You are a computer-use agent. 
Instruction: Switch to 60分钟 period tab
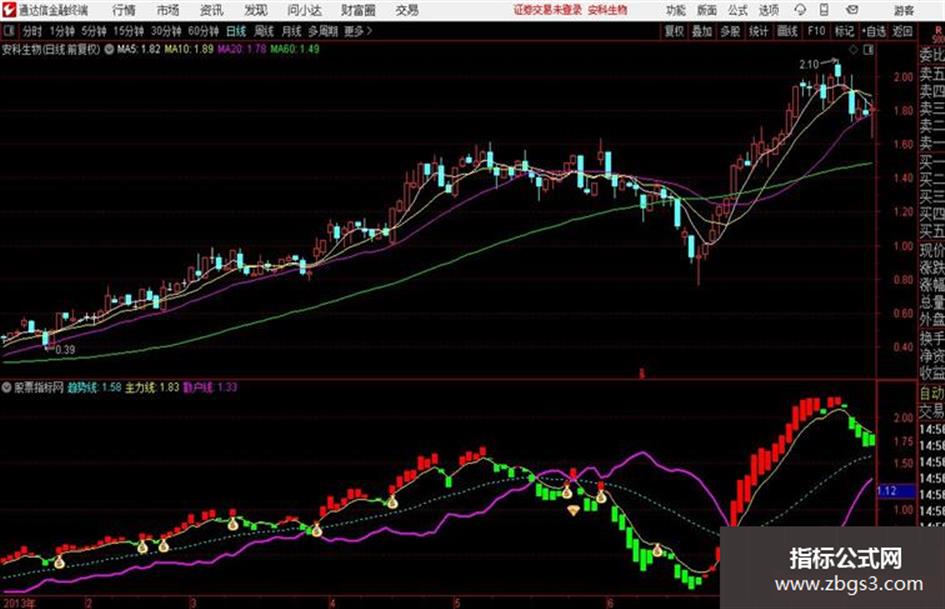[203, 31]
